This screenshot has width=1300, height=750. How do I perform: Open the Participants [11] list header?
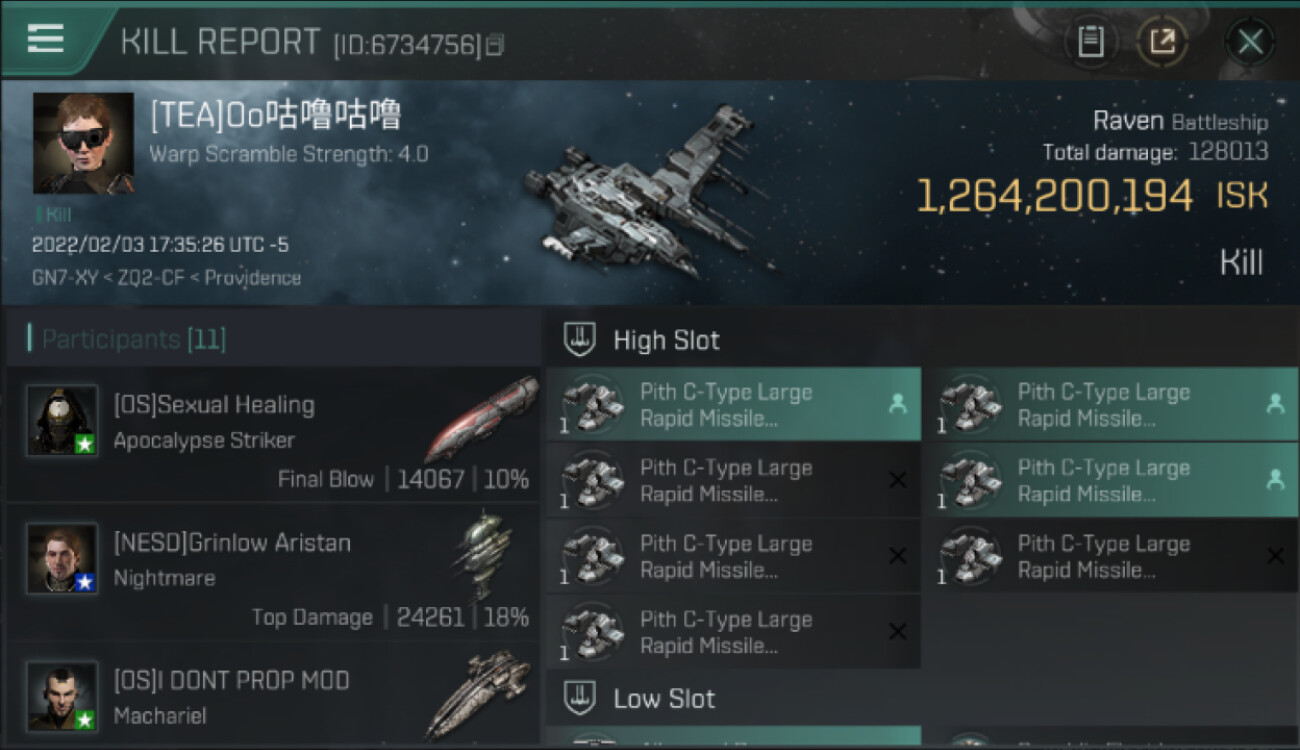[x=127, y=339]
